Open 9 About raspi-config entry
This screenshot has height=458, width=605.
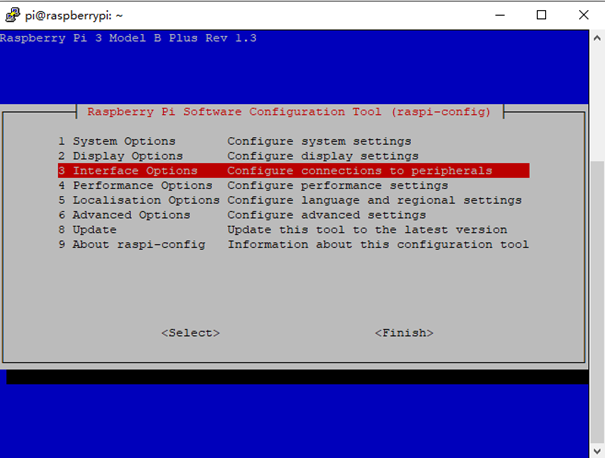(293, 244)
